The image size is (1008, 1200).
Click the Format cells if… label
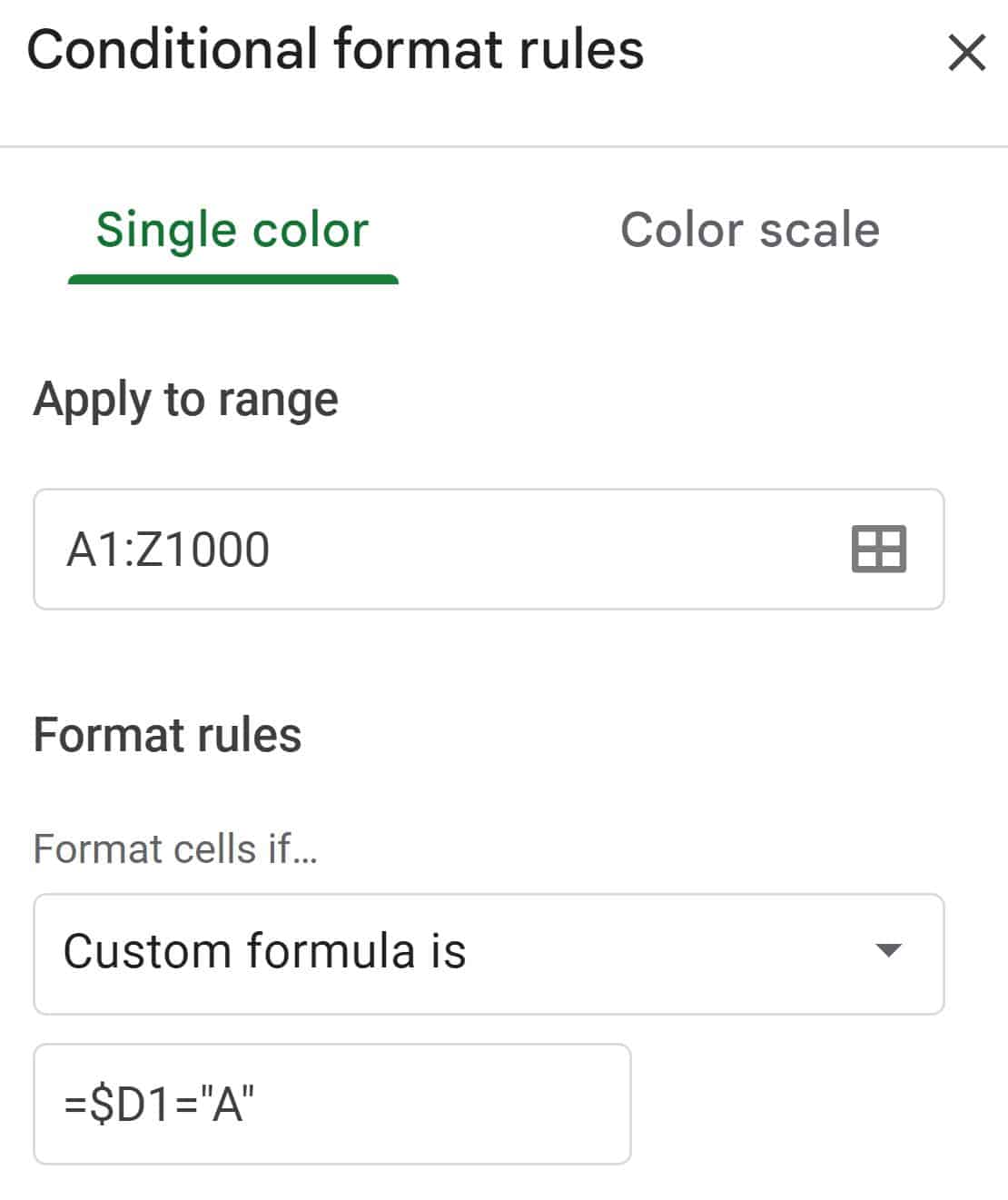[175, 849]
